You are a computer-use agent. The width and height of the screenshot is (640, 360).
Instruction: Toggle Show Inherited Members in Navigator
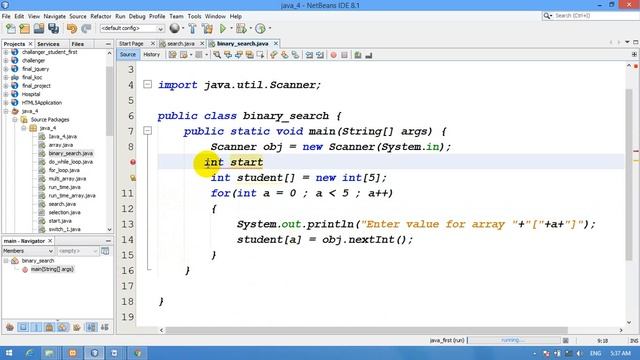10,327
